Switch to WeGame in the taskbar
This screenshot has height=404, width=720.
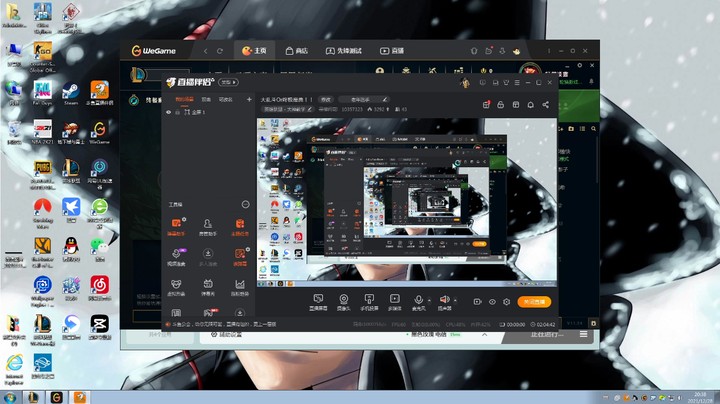pos(56,397)
